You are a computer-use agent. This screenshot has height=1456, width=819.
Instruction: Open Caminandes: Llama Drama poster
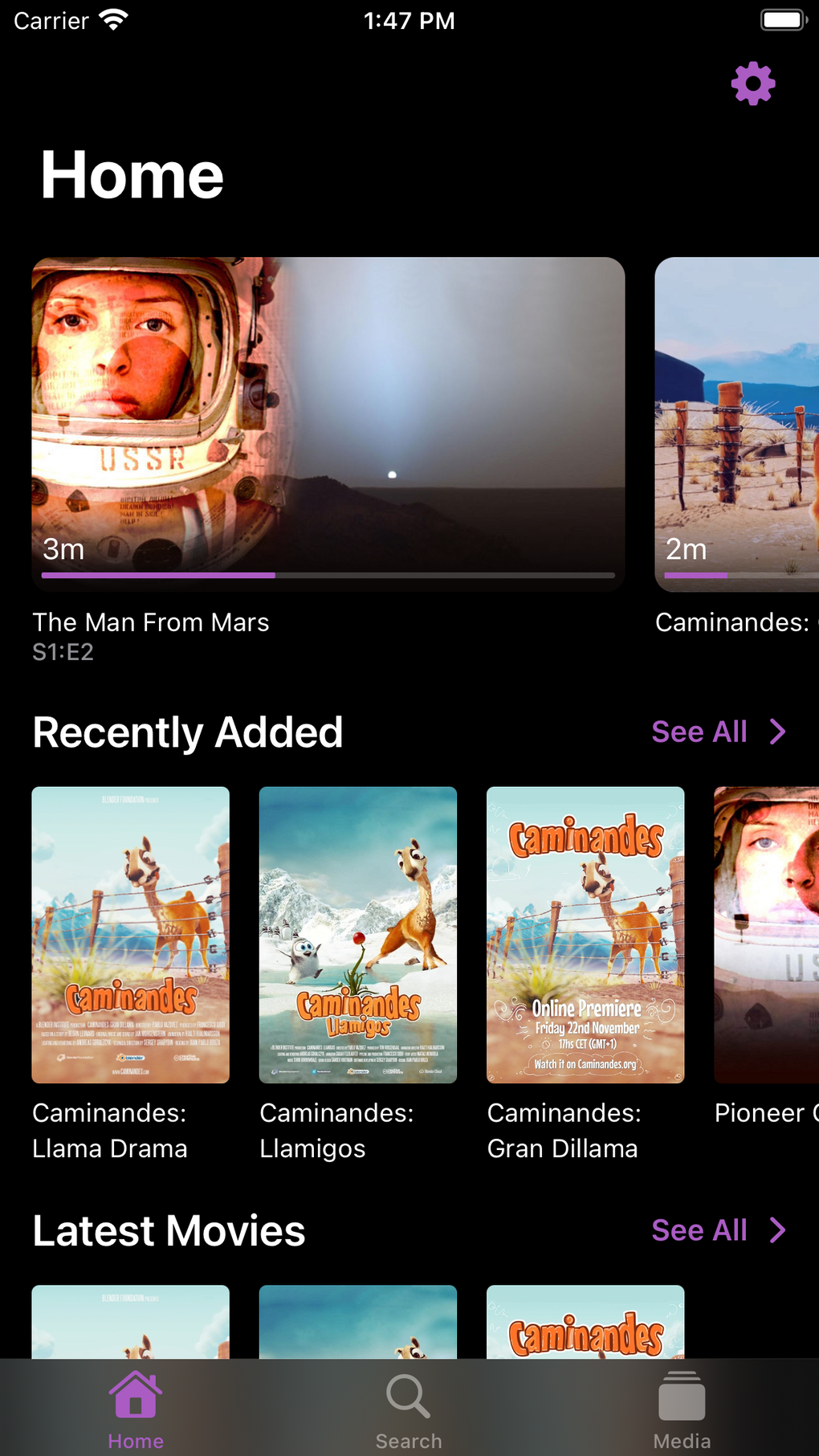131,935
